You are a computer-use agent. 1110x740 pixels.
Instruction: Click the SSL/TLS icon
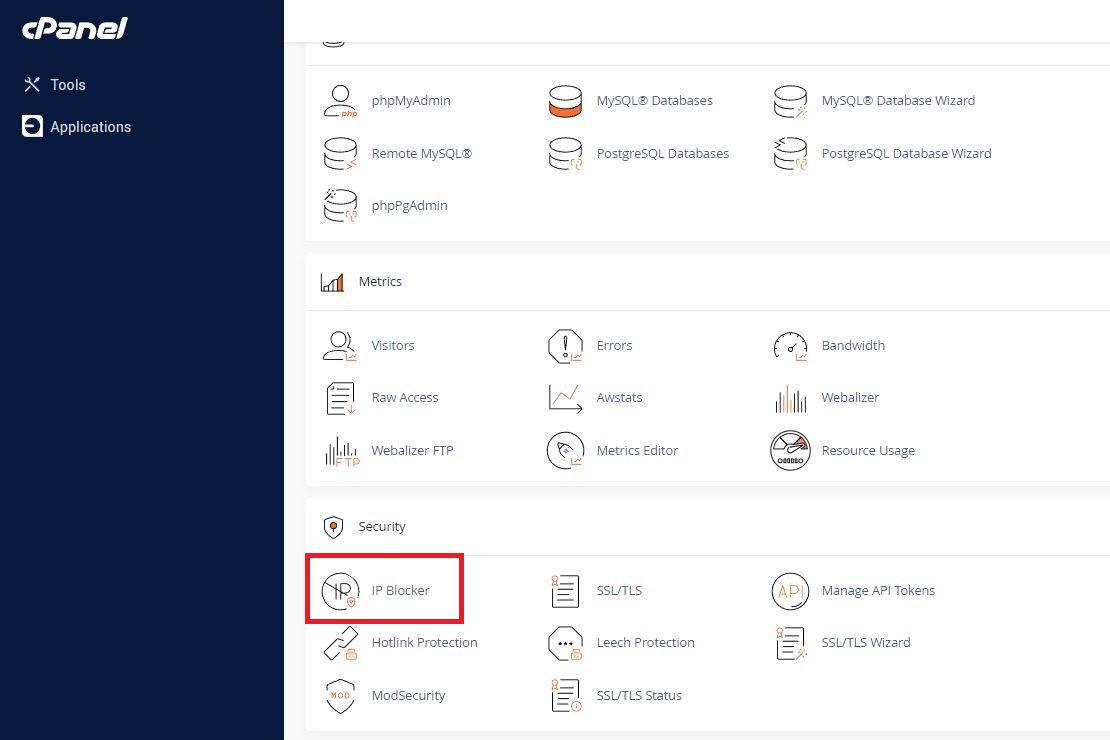pyautogui.click(x=565, y=591)
